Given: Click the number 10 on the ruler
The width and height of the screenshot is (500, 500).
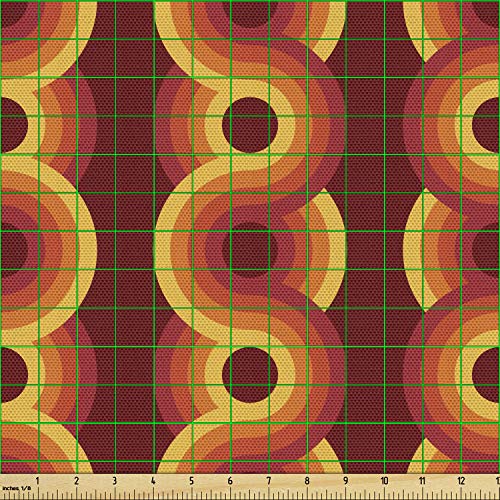Looking at the screenshot, I should click(384, 481).
